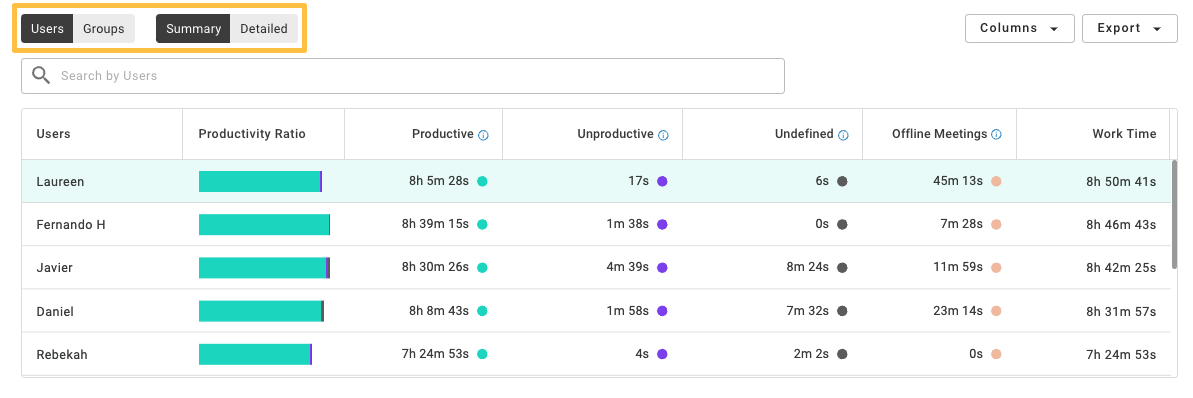Focus the Search by Users field

pyautogui.click(x=402, y=76)
